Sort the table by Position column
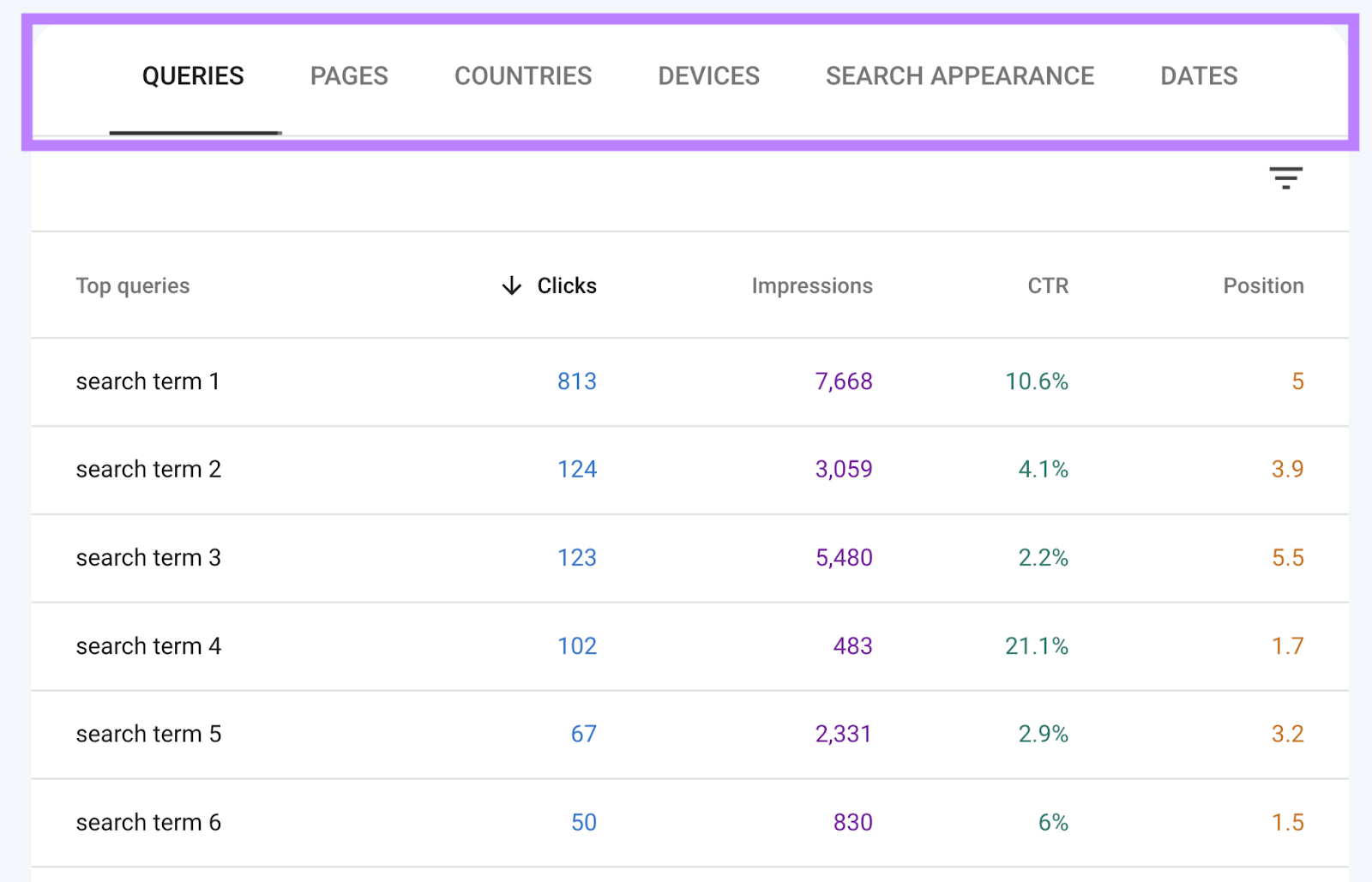The width and height of the screenshot is (1372, 882). coord(1263,285)
